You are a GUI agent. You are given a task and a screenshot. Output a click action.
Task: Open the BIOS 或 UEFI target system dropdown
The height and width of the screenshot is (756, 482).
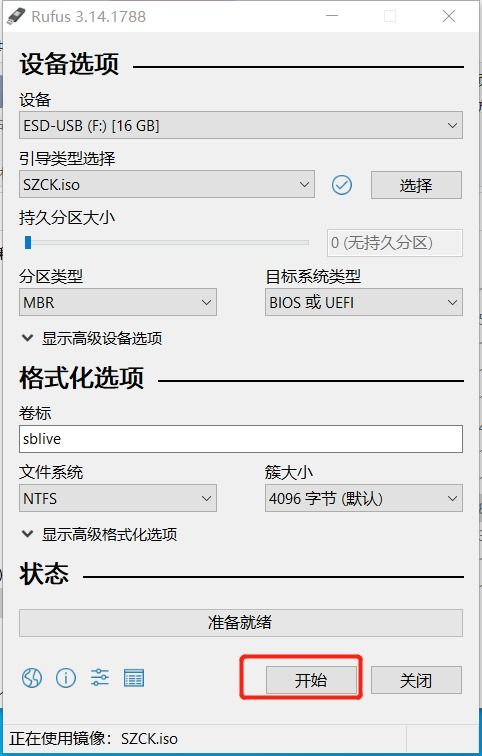(x=364, y=302)
